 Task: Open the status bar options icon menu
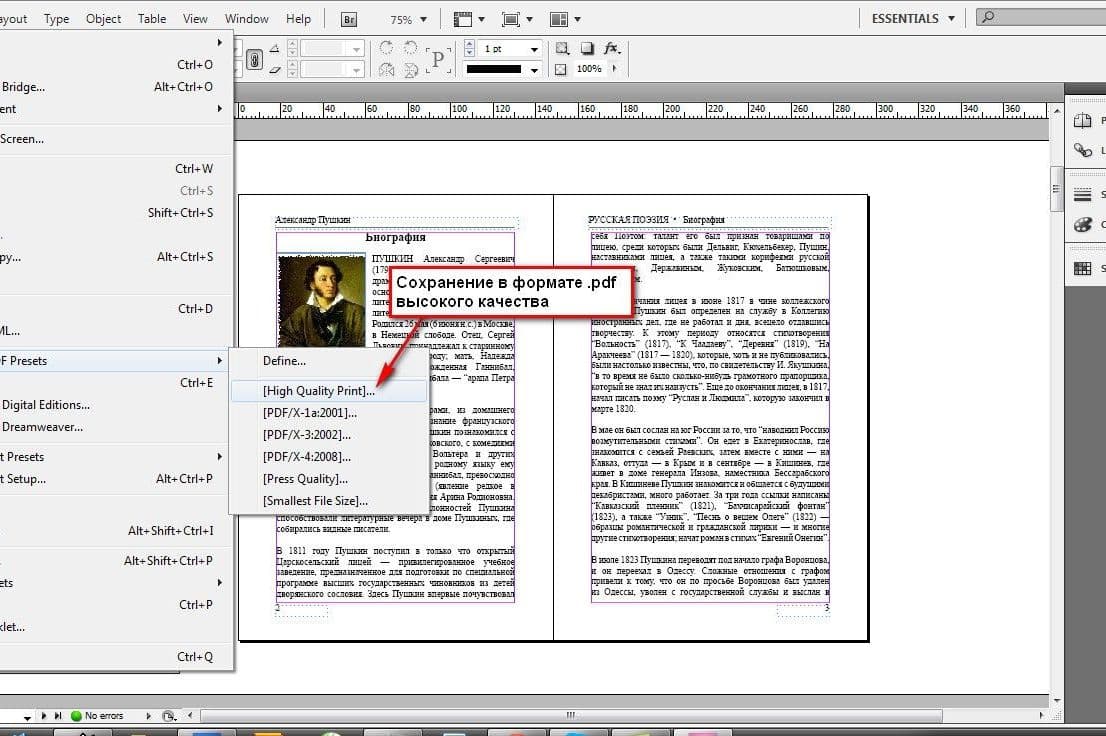pyautogui.click(x=168, y=716)
